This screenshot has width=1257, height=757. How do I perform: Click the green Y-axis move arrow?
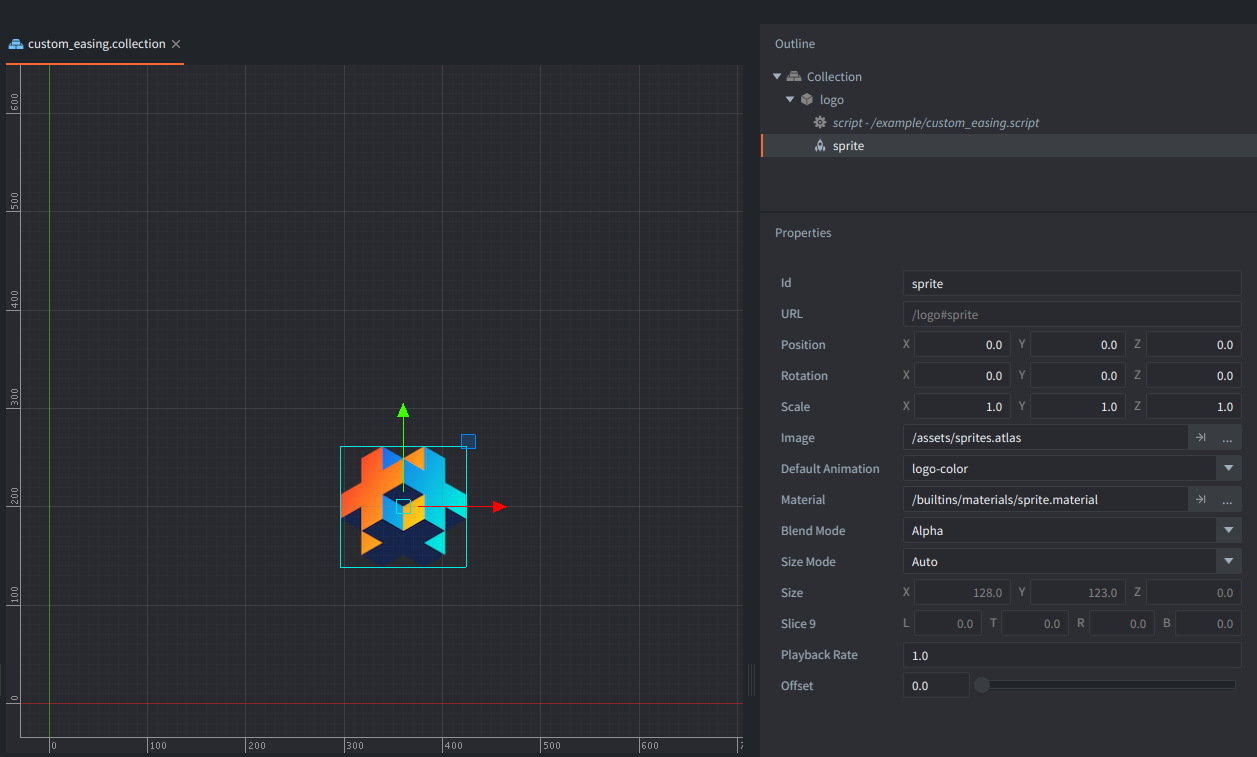403,410
